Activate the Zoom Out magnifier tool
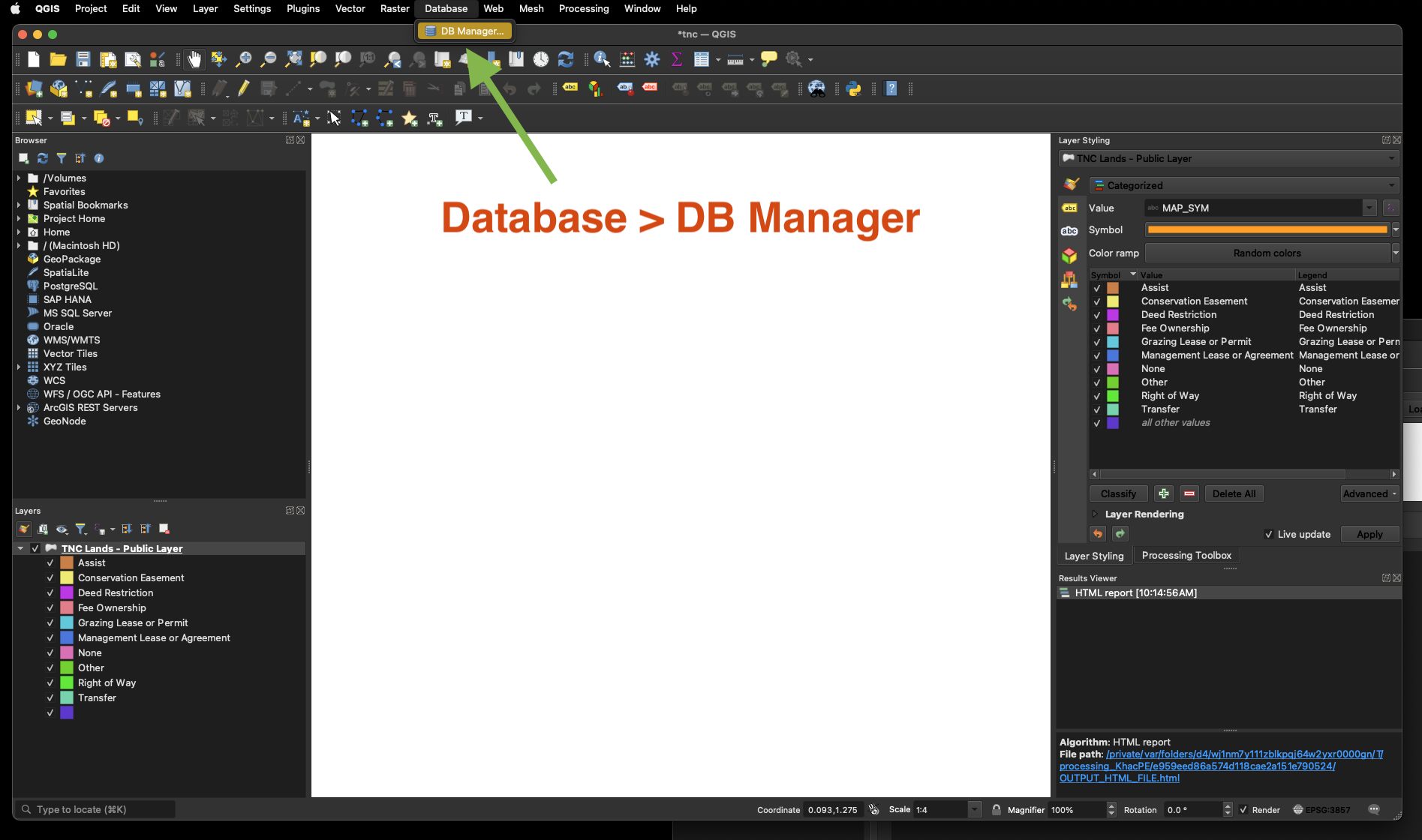The width and height of the screenshot is (1422, 840). pos(269,59)
